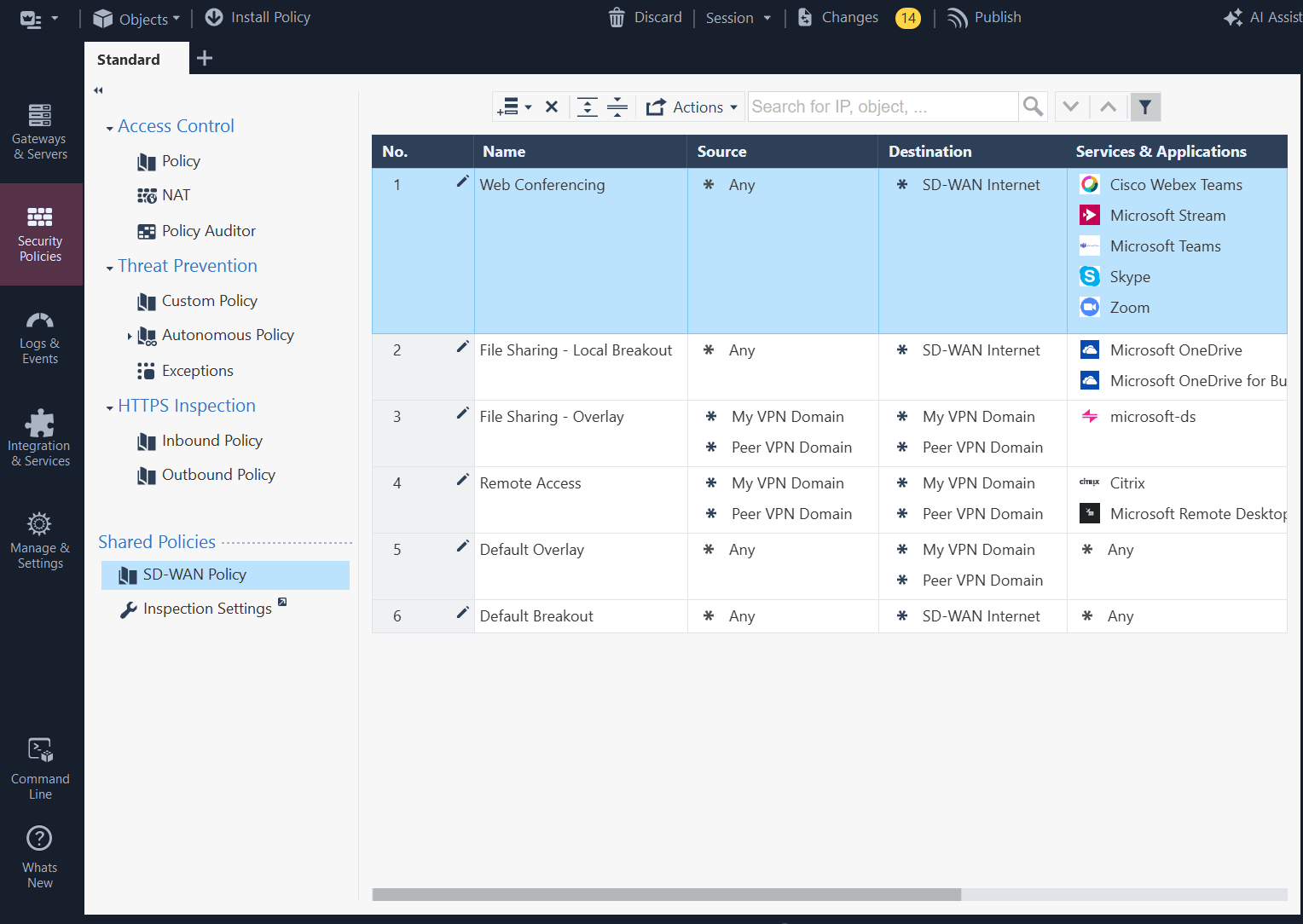The width and height of the screenshot is (1303, 924).
Task: Collapse the Threat Prevention section
Action: click(x=109, y=268)
